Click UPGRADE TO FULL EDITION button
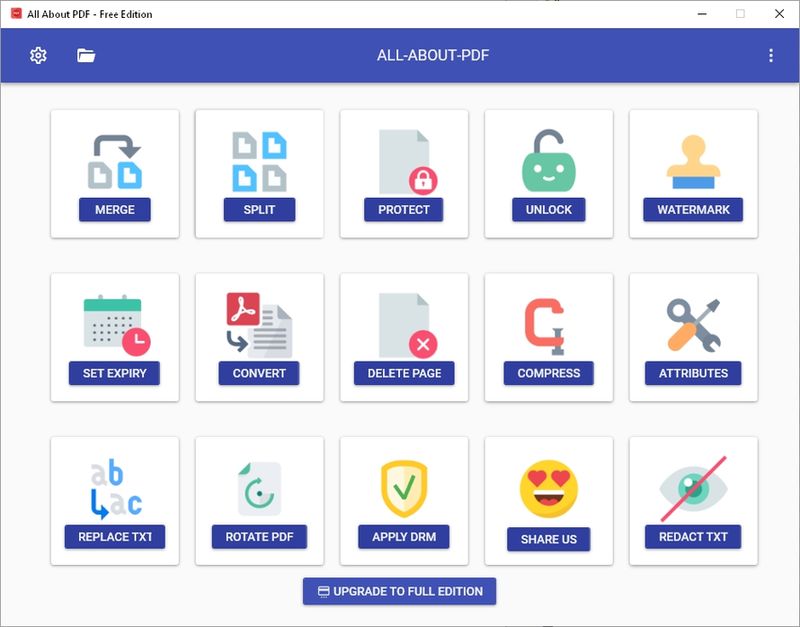The height and width of the screenshot is (627, 800). click(x=400, y=591)
